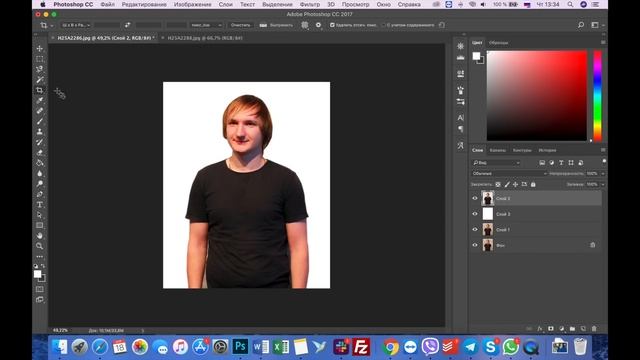Select the Eraser tool
Screen dimensions: 640x360
[40, 152]
